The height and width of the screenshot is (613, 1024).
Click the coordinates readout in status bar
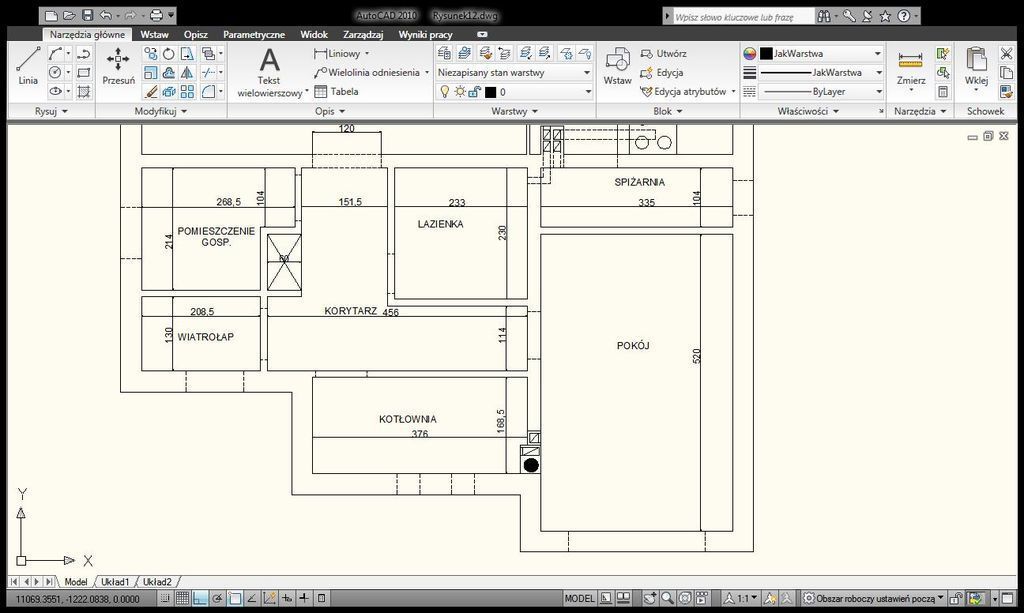pos(77,599)
